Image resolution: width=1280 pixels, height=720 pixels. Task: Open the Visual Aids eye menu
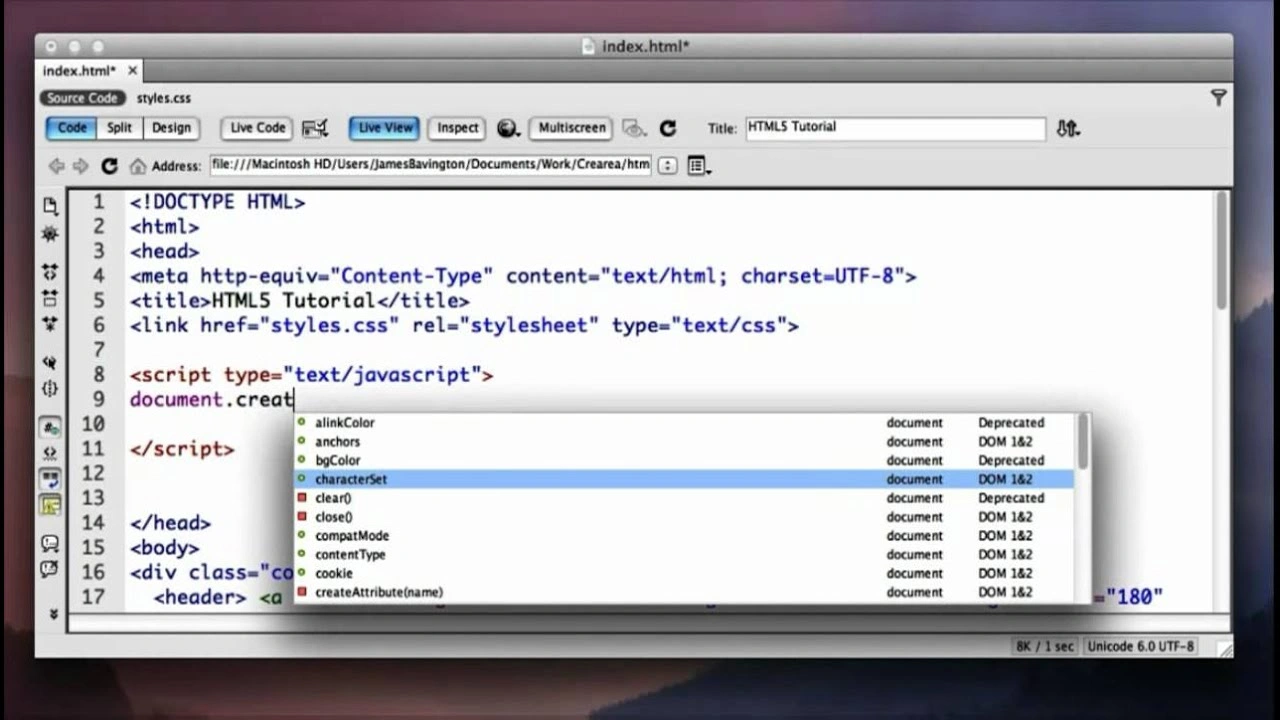(x=633, y=128)
